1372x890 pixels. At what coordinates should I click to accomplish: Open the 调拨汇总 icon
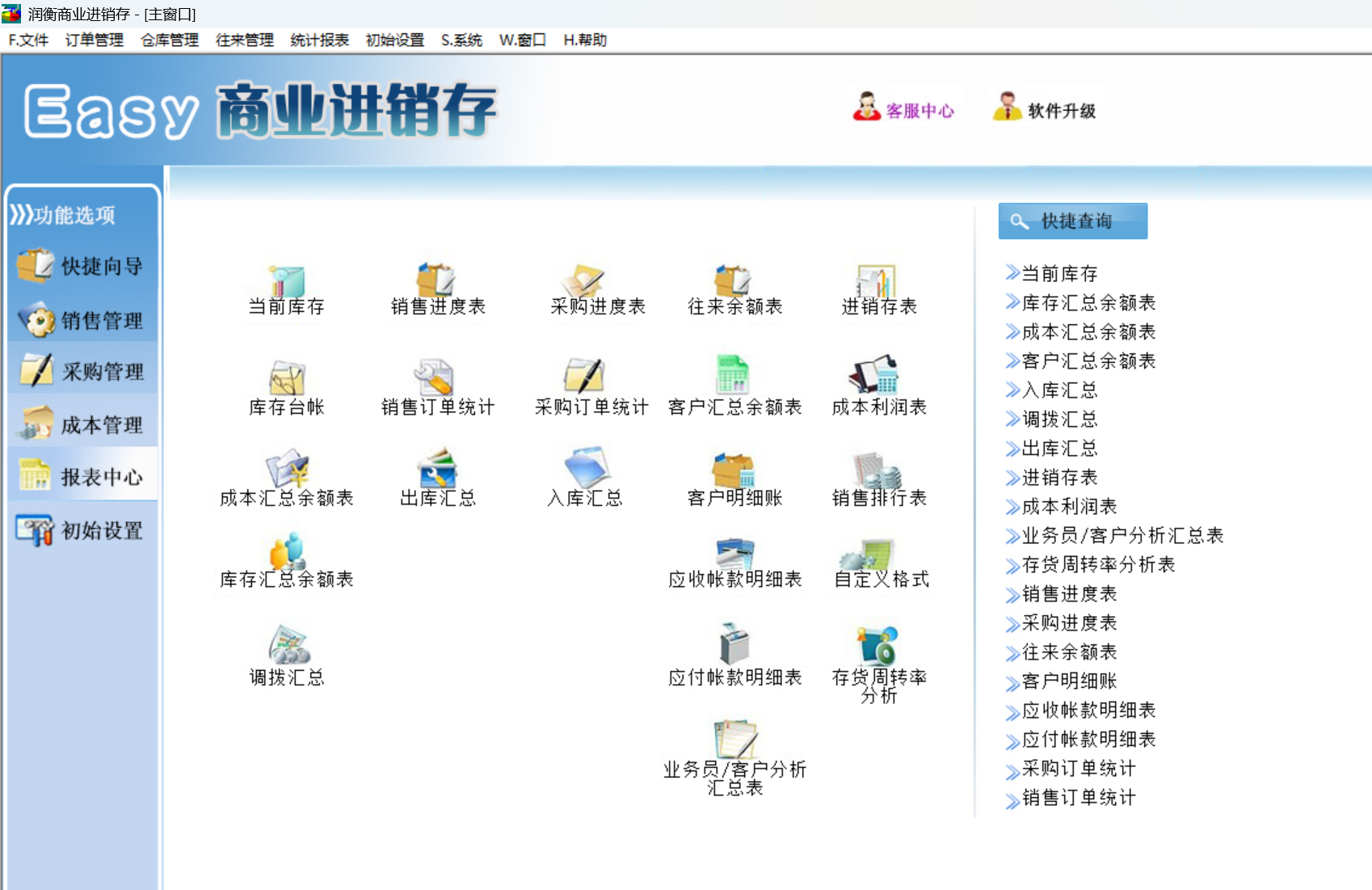coord(288,644)
